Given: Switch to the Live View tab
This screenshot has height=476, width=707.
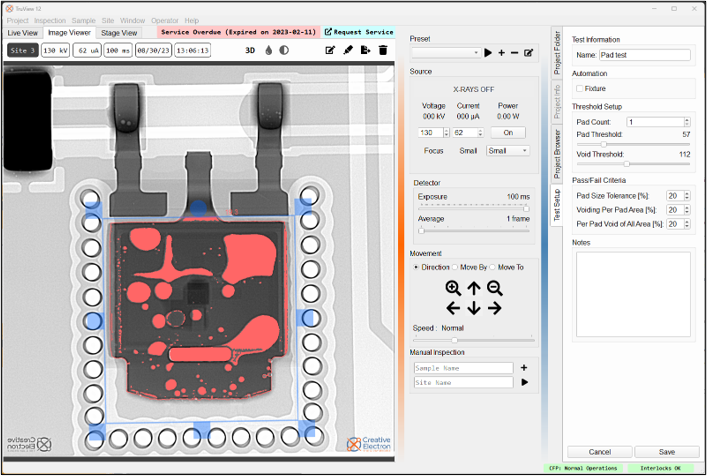Looking at the screenshot, I should click(23, 33).
